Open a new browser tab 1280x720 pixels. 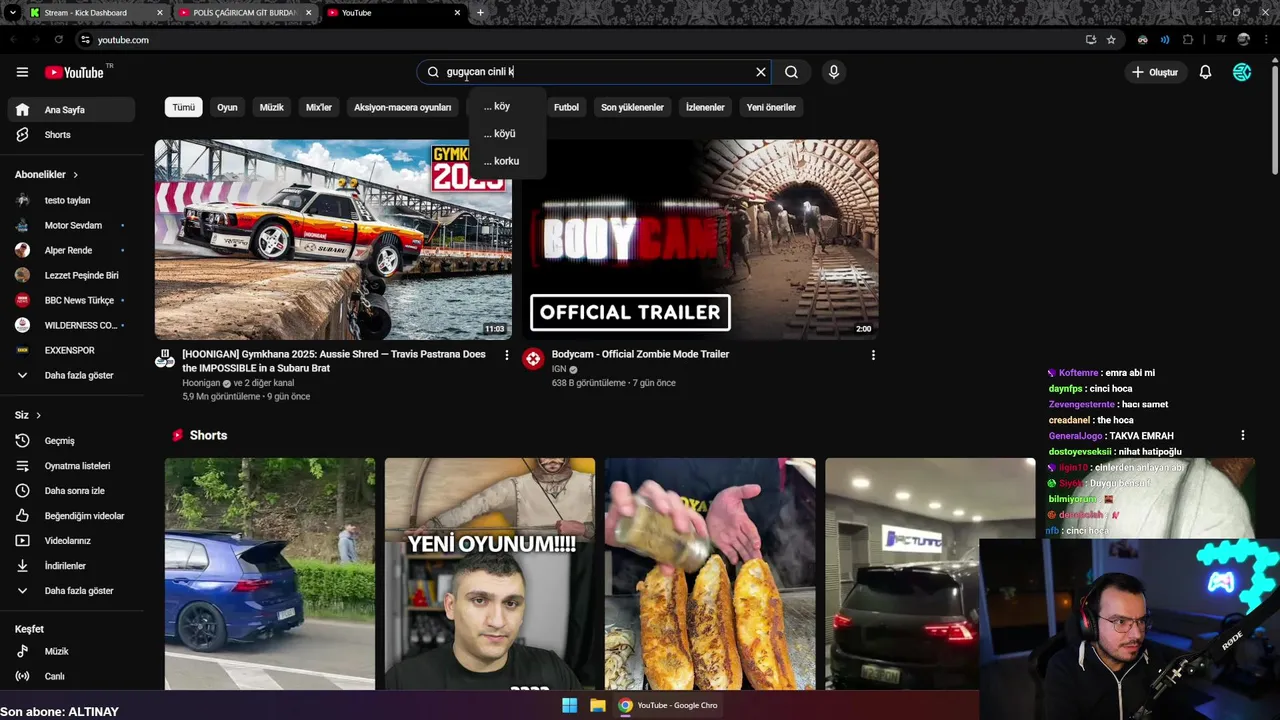coord(480,13)
